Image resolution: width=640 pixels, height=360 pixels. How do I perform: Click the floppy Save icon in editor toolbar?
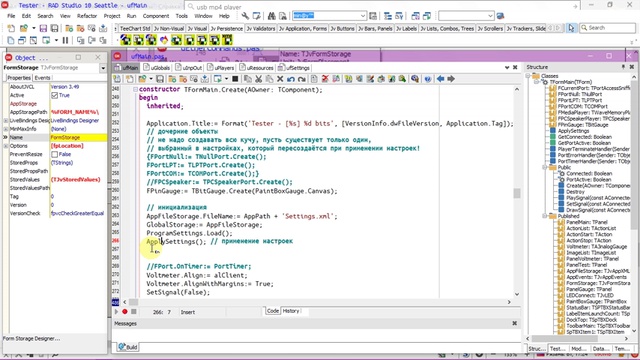pyautogui.click(x=160, y=79)
